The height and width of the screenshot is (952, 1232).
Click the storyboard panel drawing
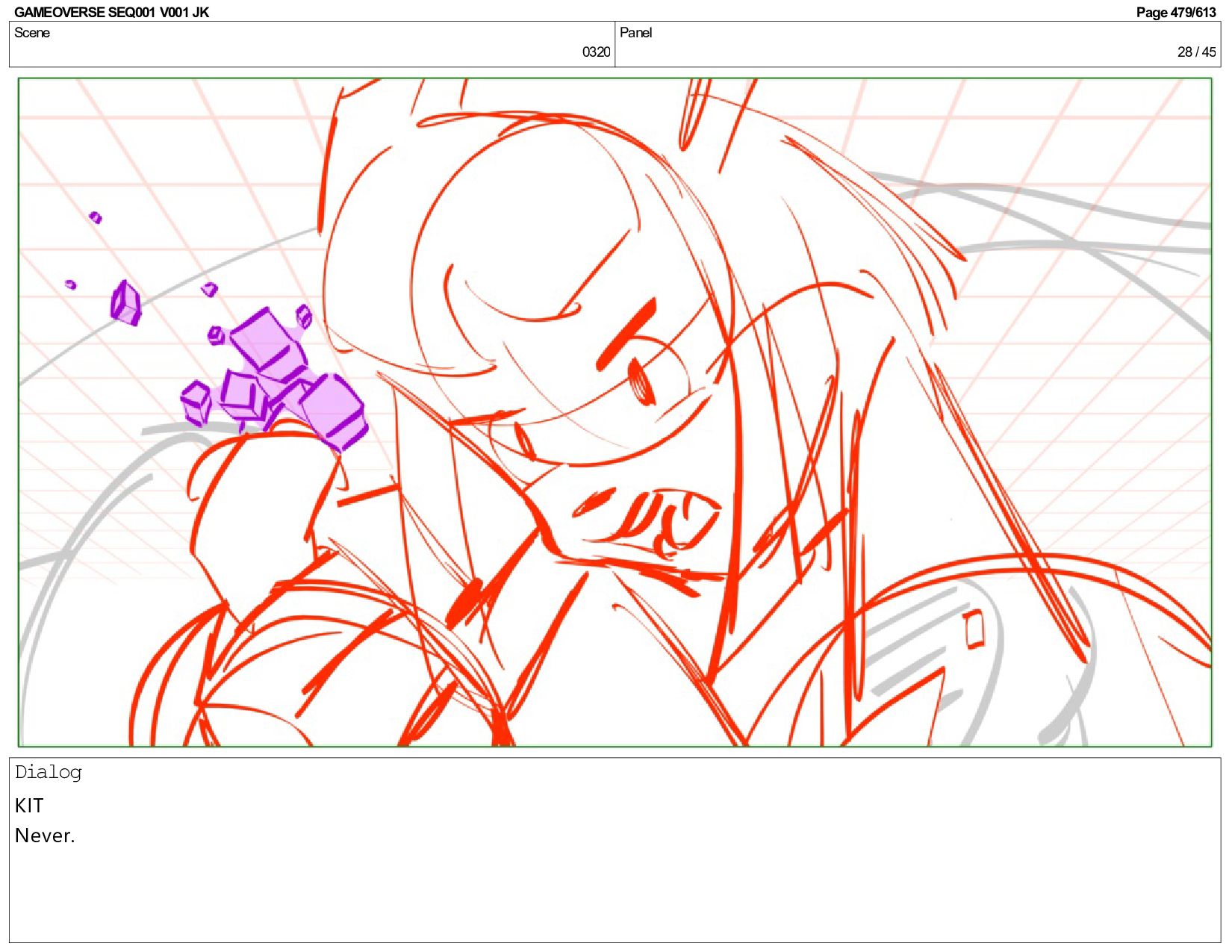pos(615,412)
